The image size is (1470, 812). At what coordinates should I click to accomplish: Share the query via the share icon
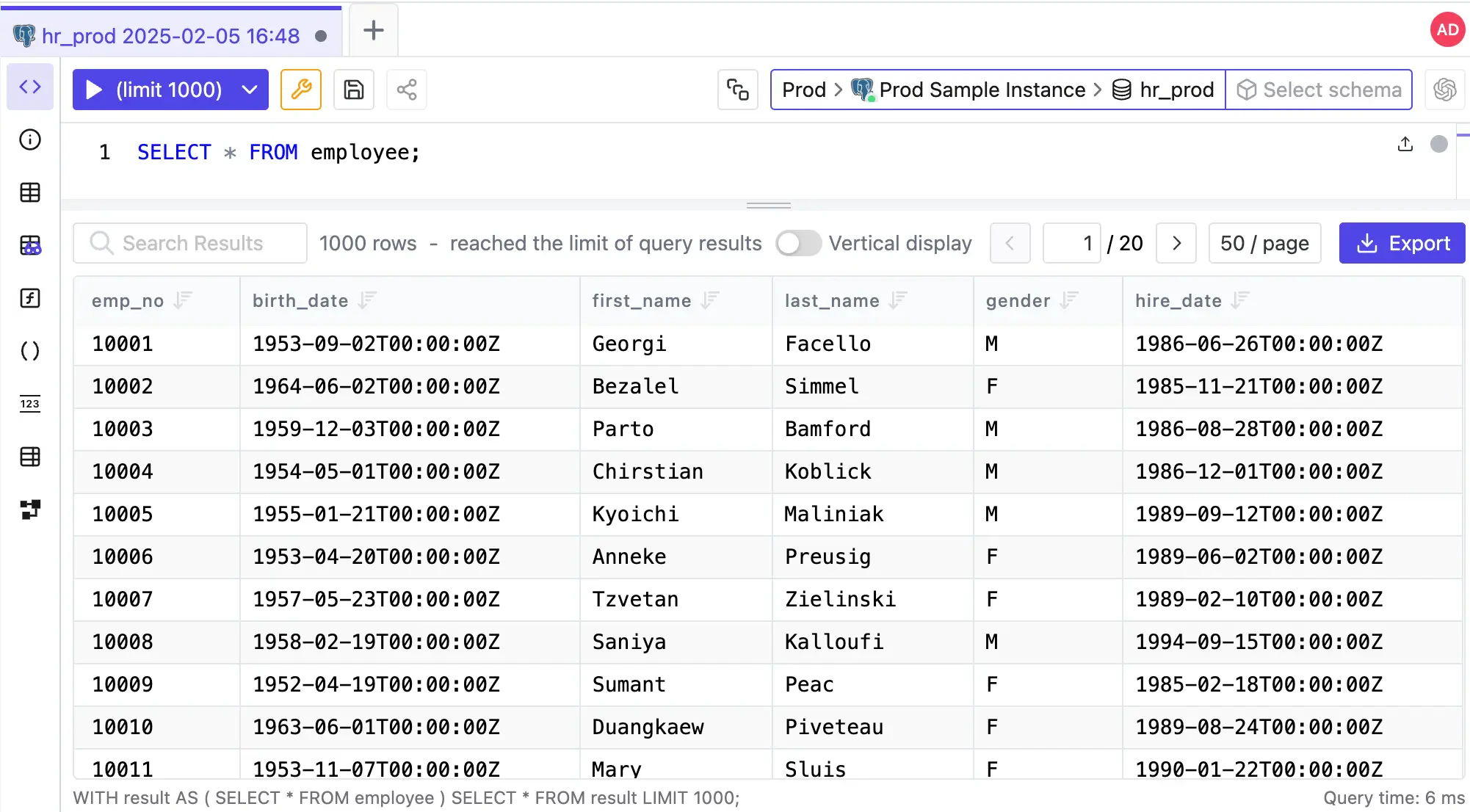pyautogui.click(x=406, y=89)
